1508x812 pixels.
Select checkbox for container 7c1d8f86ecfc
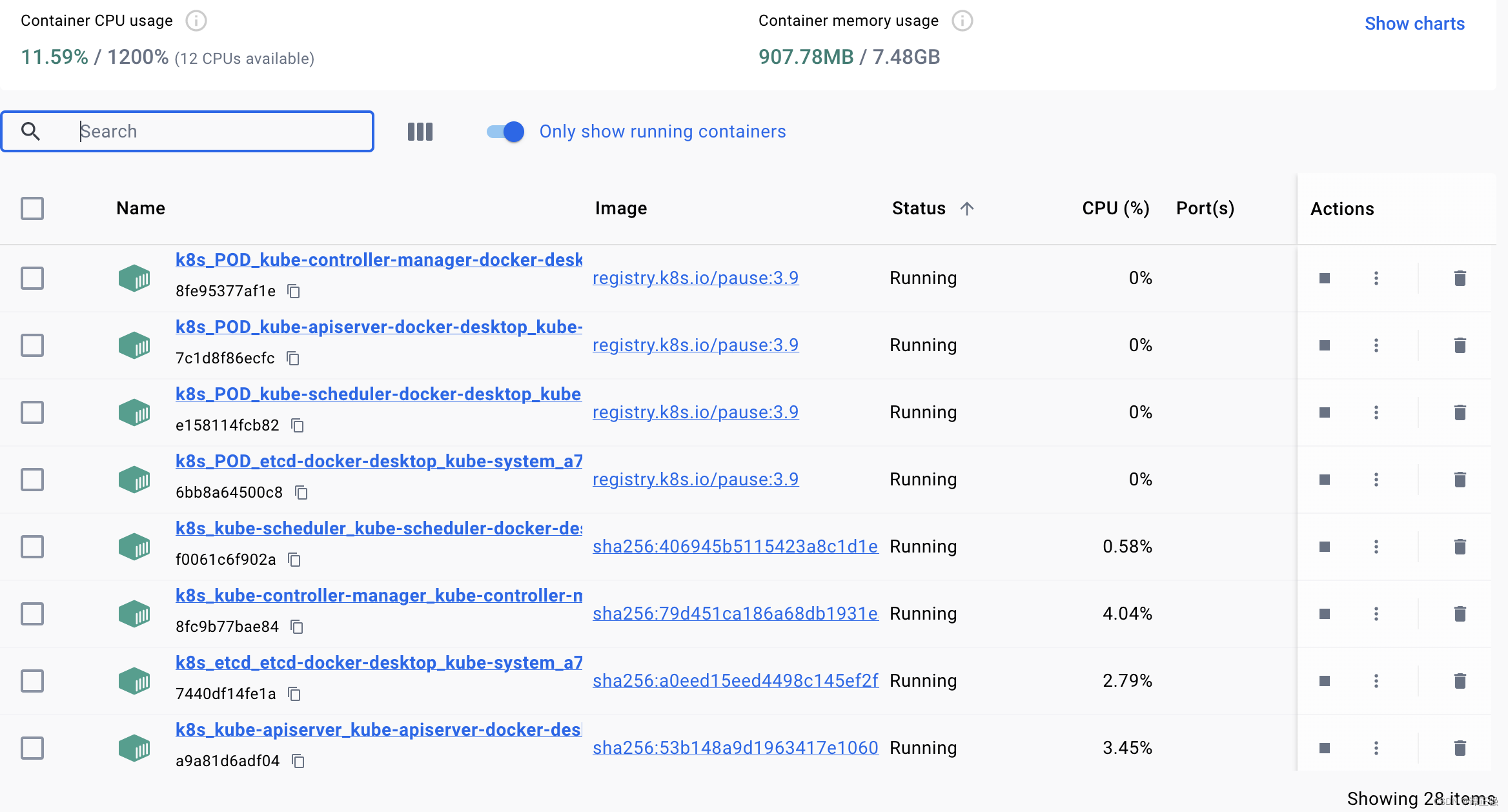click(32, 345)
